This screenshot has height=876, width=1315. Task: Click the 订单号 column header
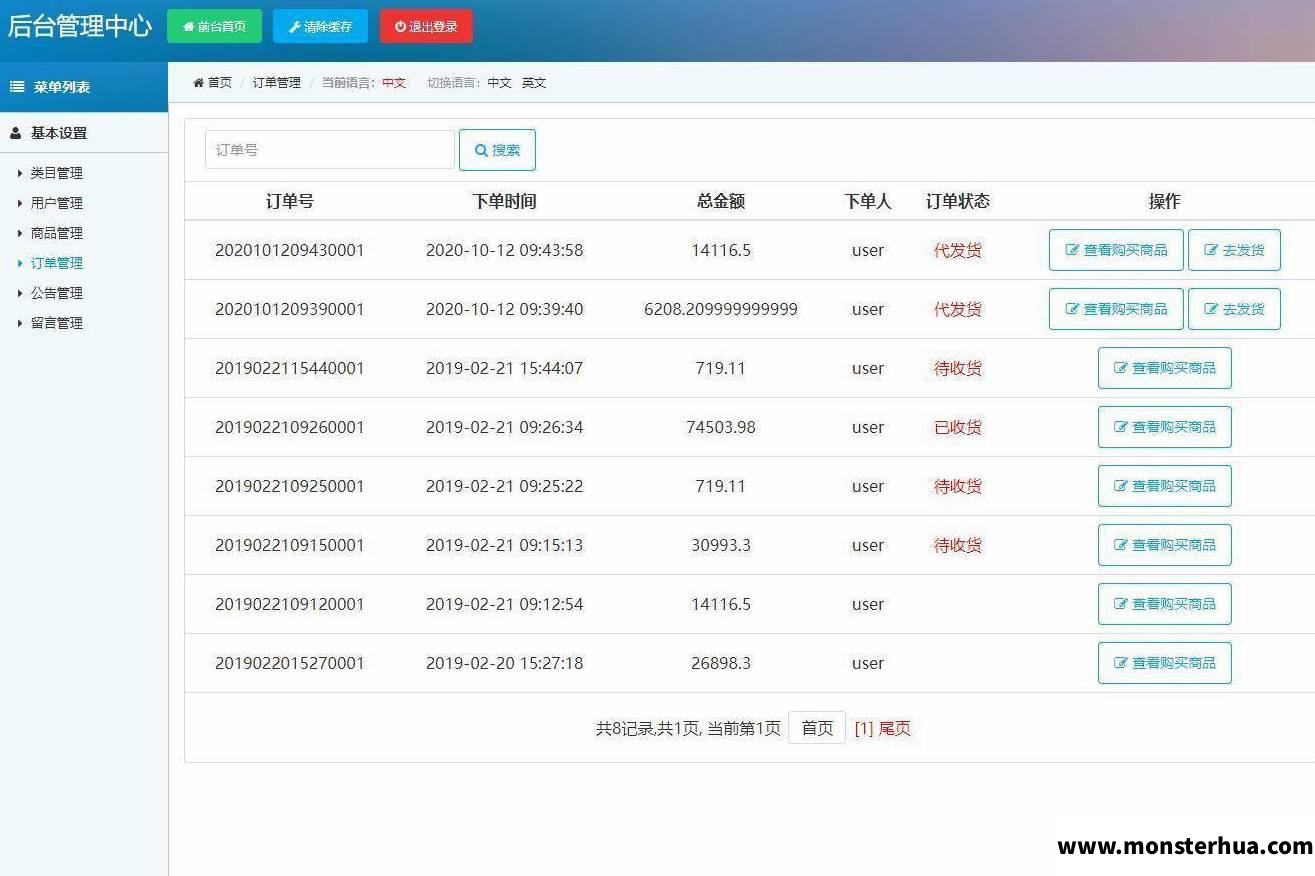click(290, 201)
